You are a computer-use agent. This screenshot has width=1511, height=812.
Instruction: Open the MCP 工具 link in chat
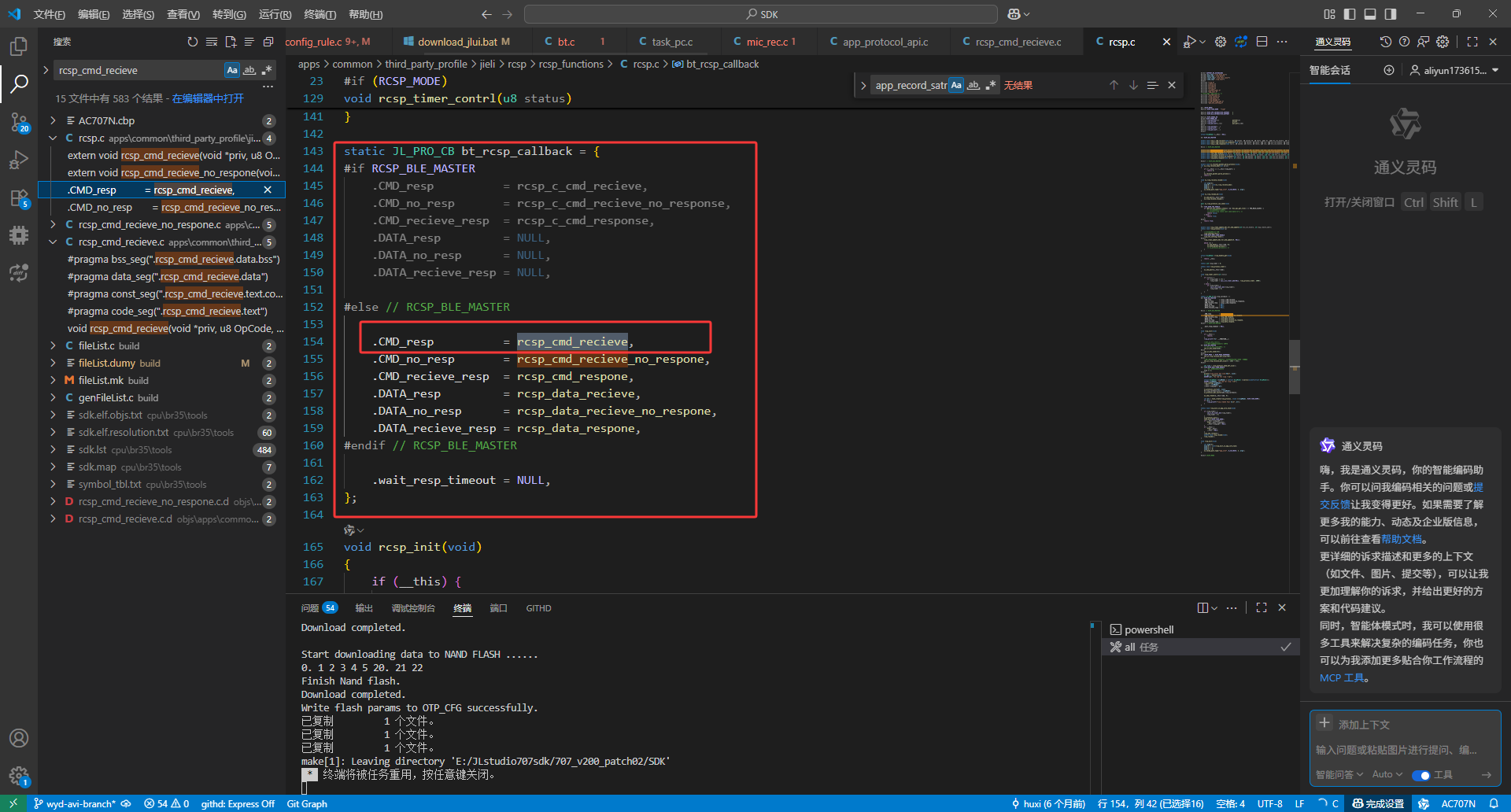point(1343,677)
